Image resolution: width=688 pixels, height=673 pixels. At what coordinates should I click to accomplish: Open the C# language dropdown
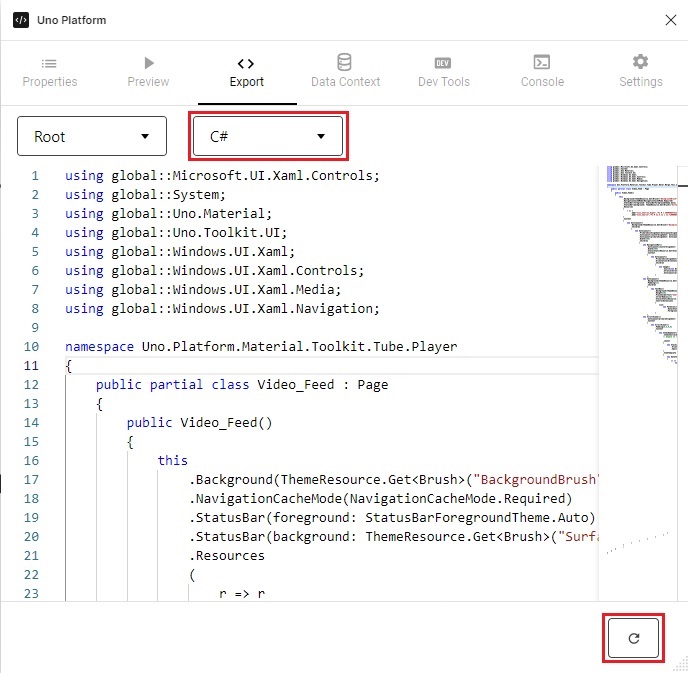click(267, 136)
